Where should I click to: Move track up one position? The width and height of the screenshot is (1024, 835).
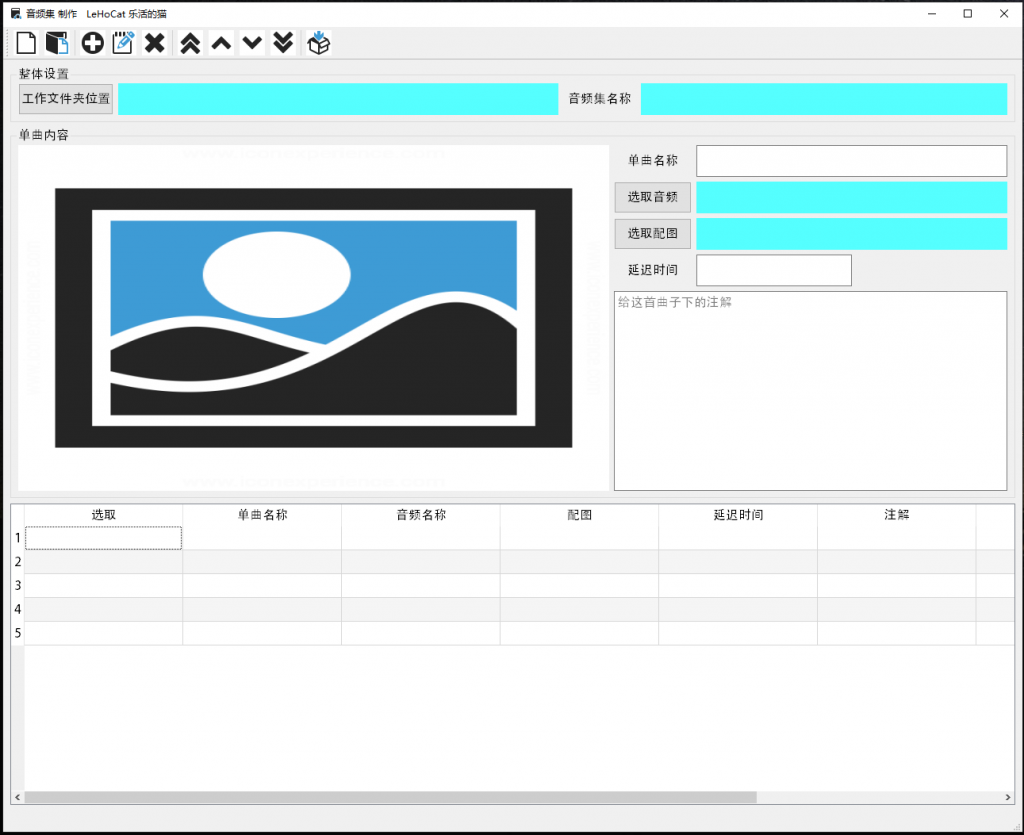pyautogui.click(x=221, y=43)
